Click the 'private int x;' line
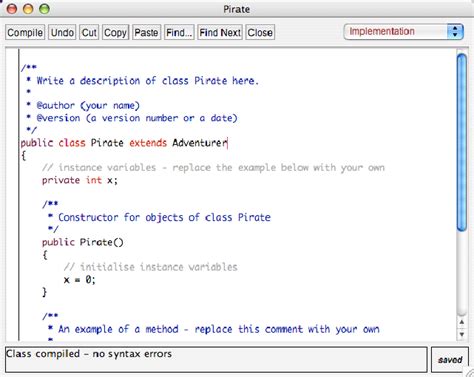Viewport: 474px width, 377px height. [x=80, y=180]
